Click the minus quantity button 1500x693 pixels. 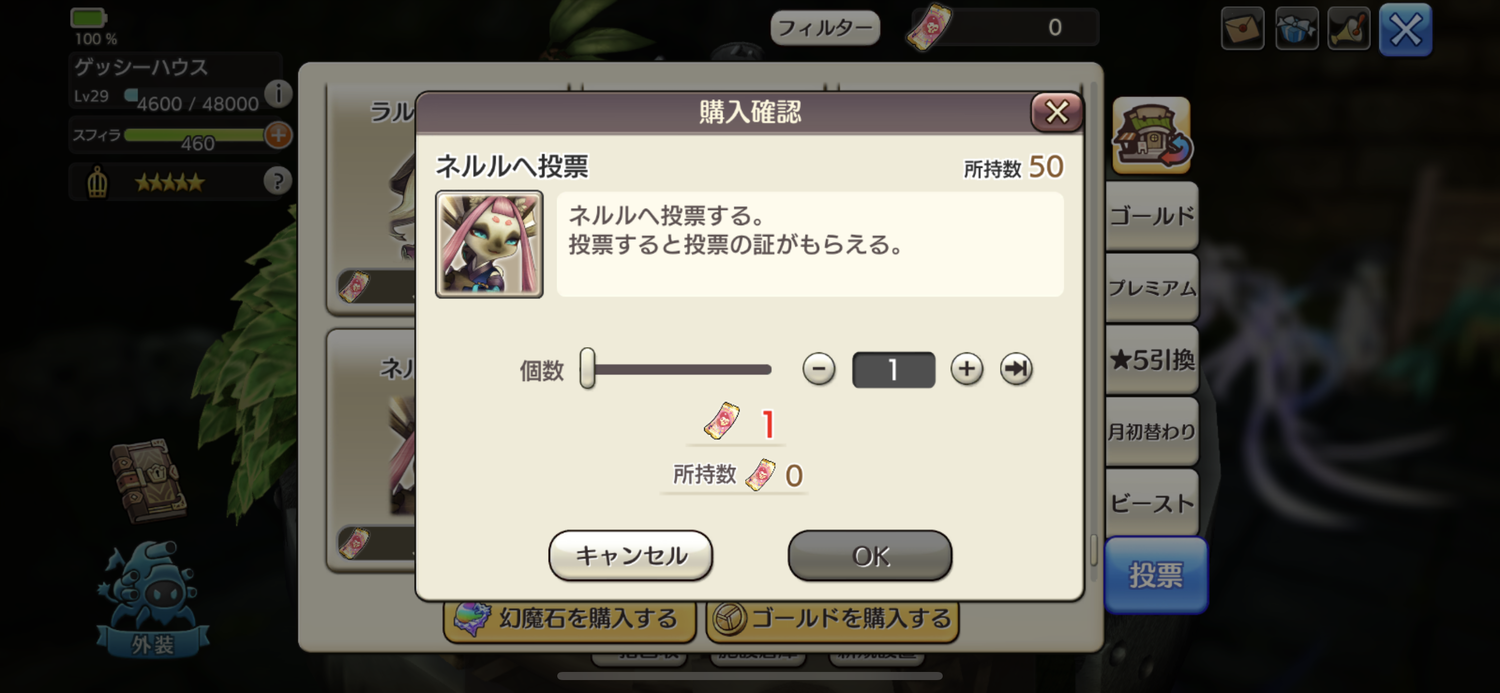coord(819,370)
